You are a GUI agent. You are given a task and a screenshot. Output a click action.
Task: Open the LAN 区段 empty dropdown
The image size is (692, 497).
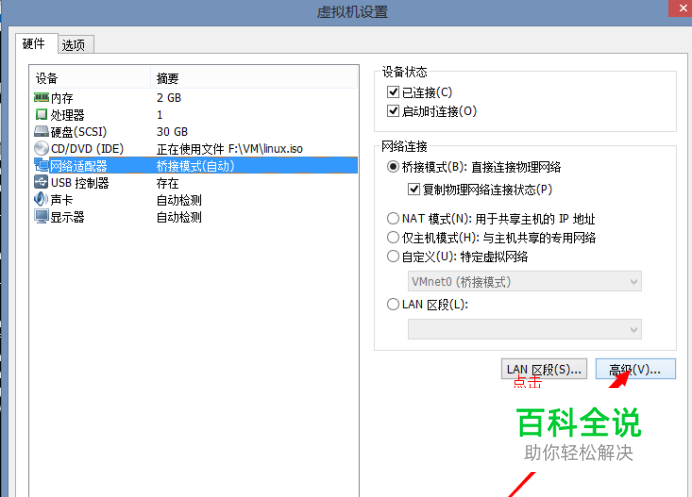click(x=525, y=329)
